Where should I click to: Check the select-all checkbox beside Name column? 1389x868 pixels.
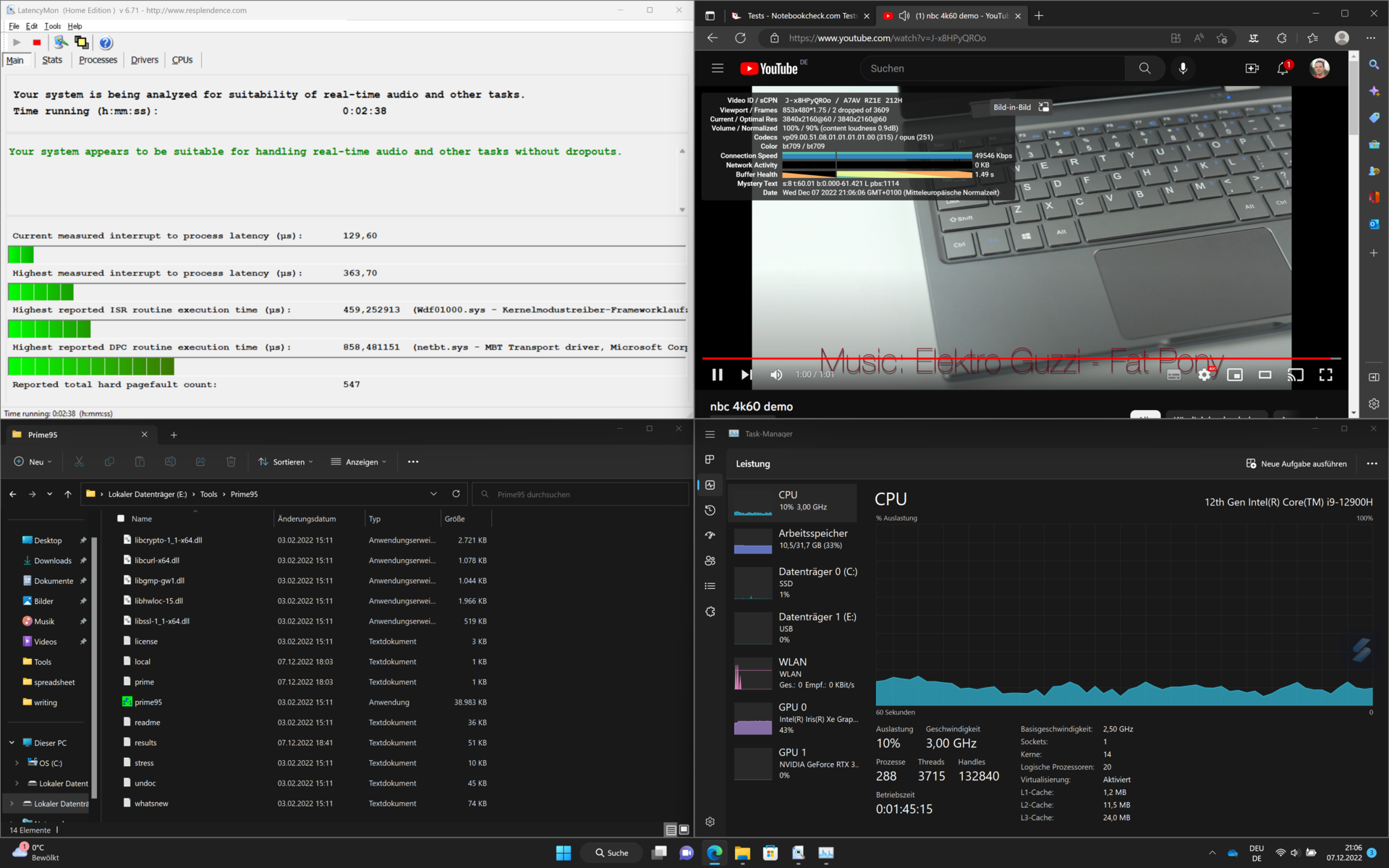(121, 519)
